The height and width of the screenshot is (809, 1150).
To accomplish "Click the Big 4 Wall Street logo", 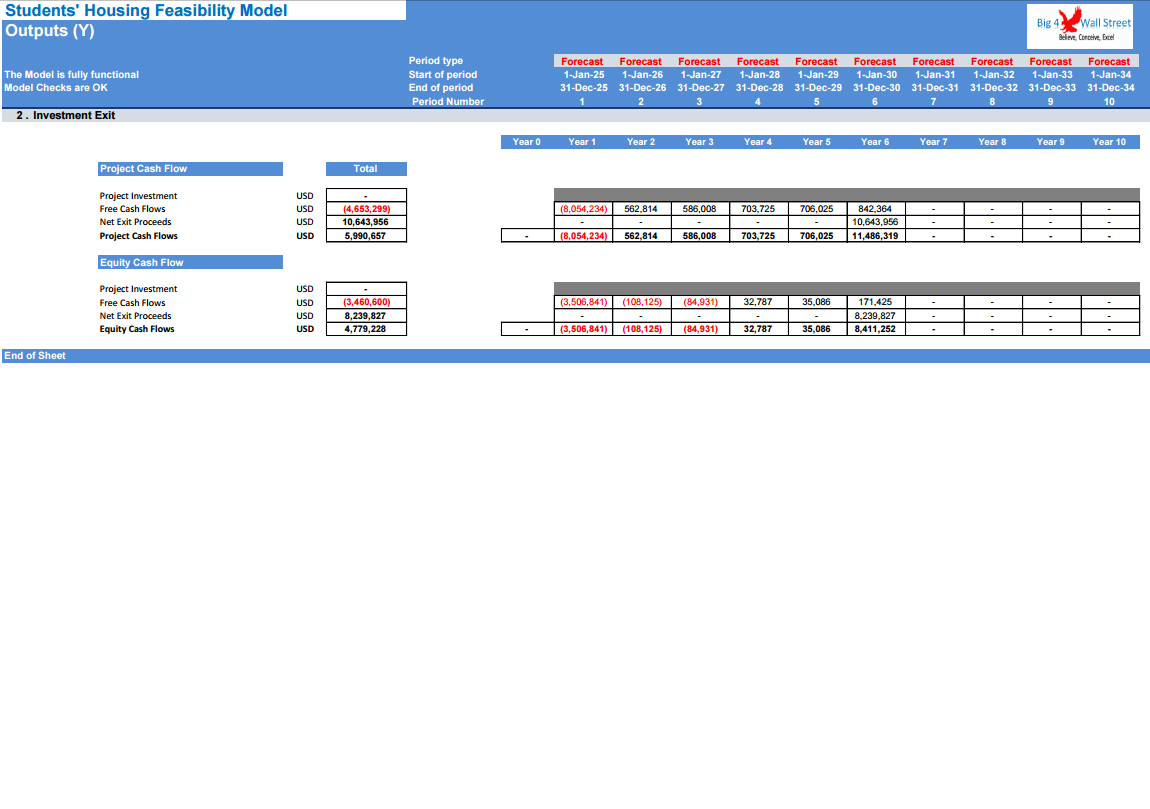I will tap(1080, 26).
